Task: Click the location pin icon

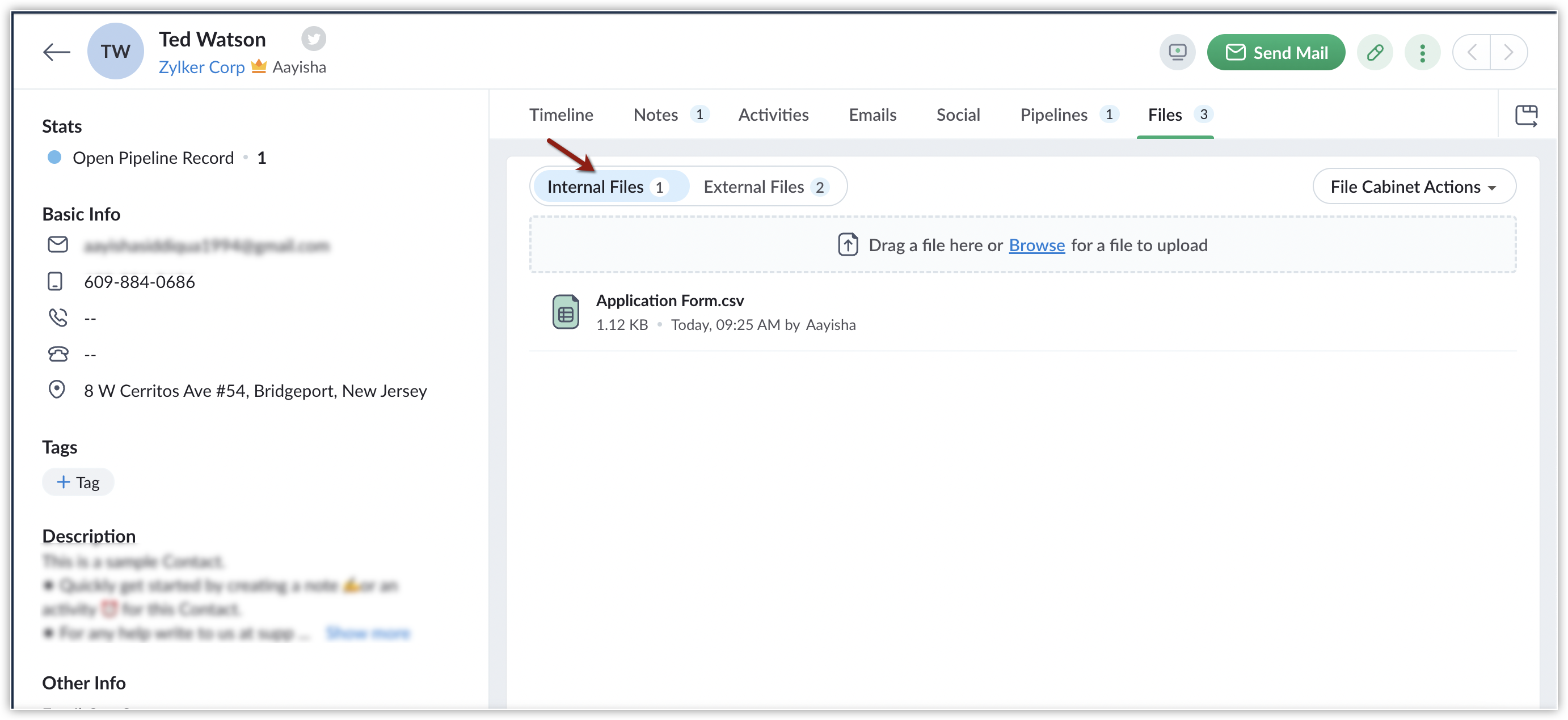Action: [x=57, y=389]
